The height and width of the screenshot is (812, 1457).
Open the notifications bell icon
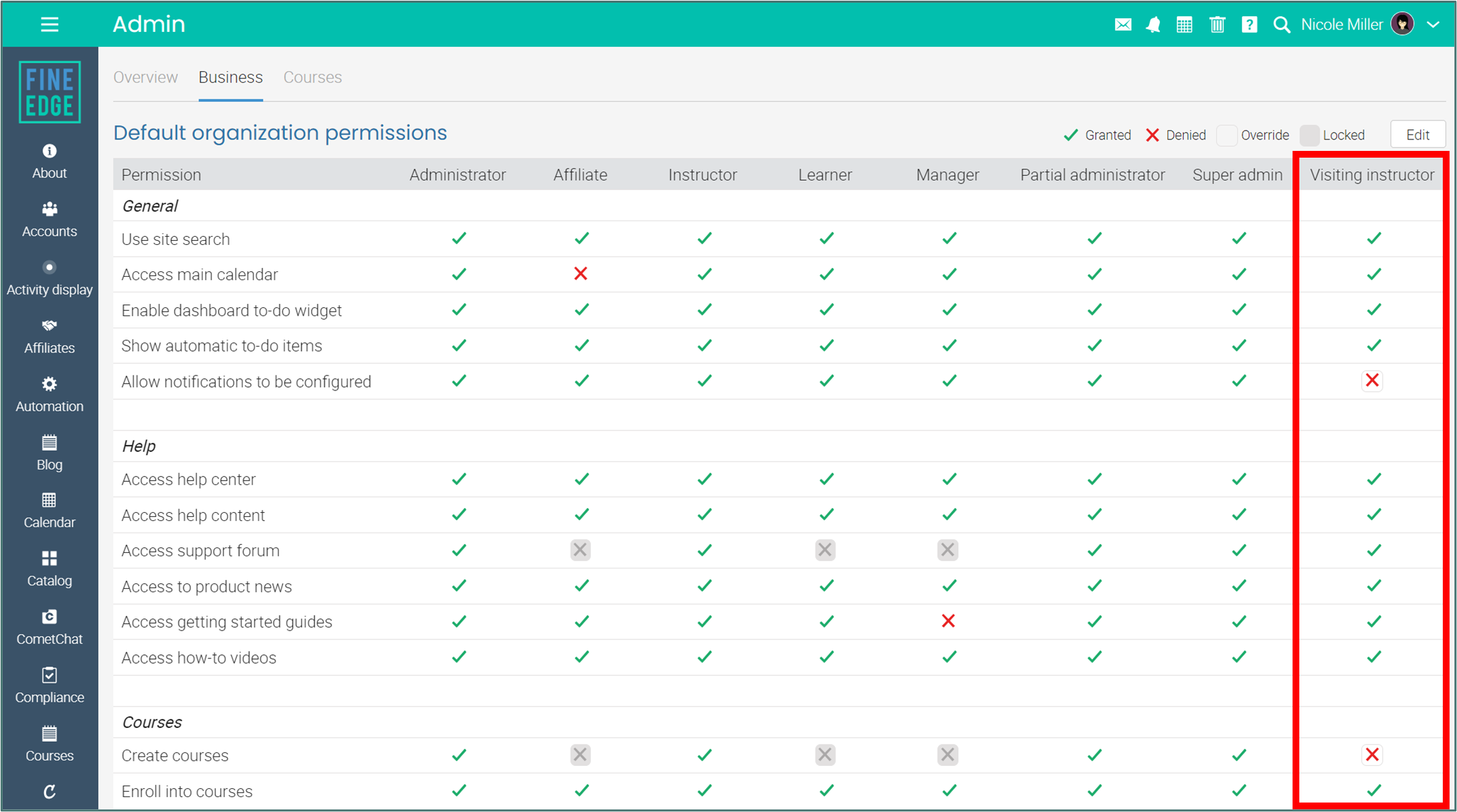(x=1153, y=25)
